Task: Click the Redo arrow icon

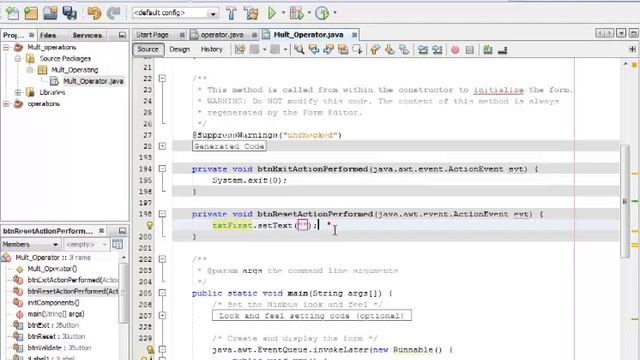Action: coord(113,13)
